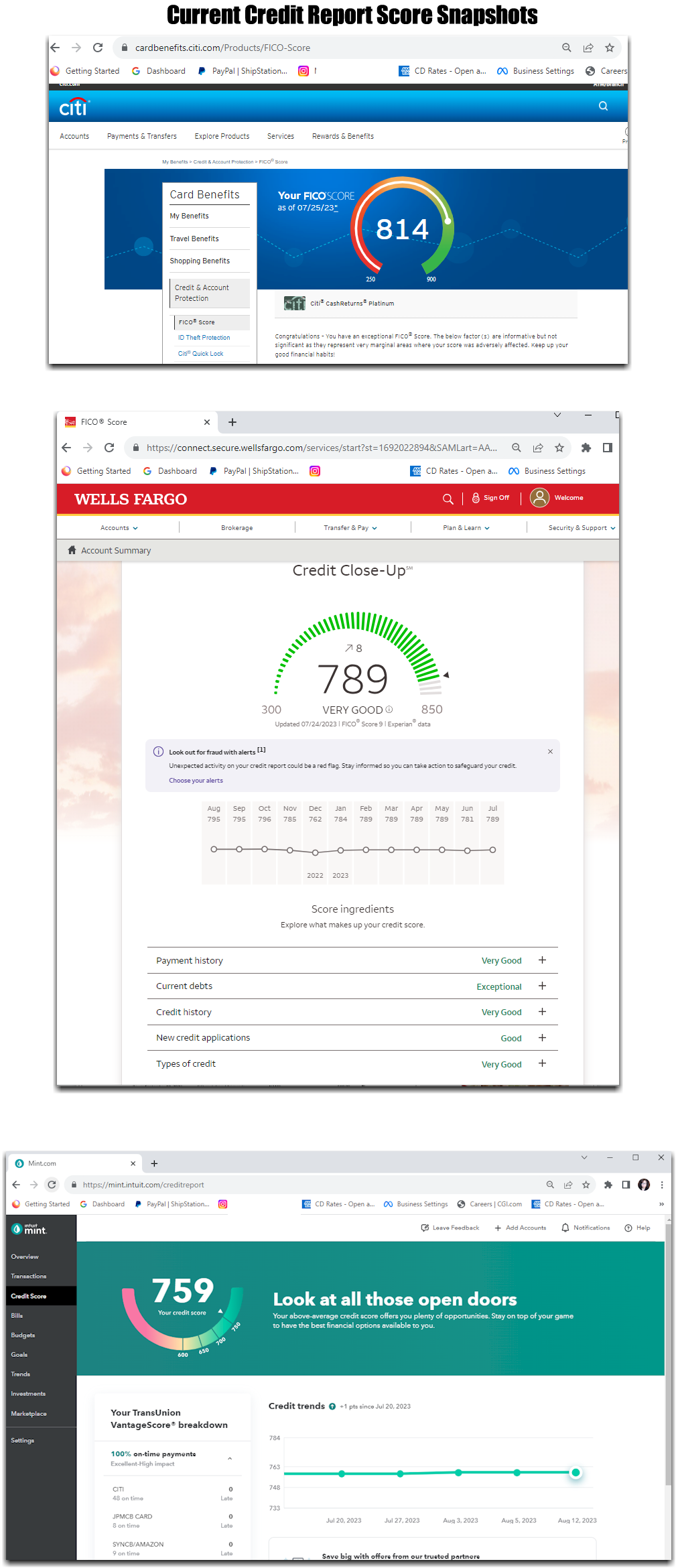Click the share icon in the Mint address bar
Viewport: 676px width, 1568px height.
click(x=568, y=1185)
